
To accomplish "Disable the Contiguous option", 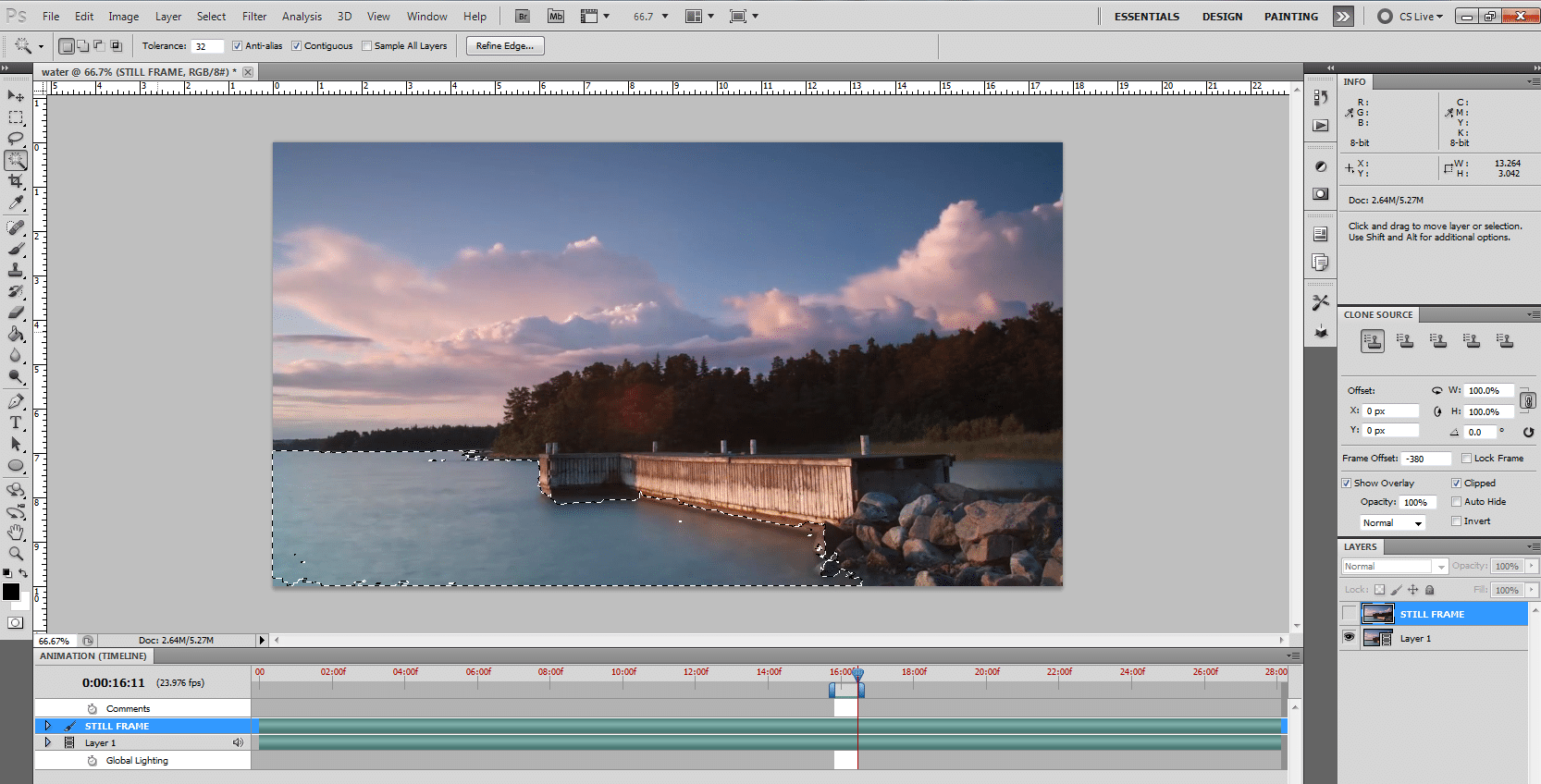I will [296, 46].
